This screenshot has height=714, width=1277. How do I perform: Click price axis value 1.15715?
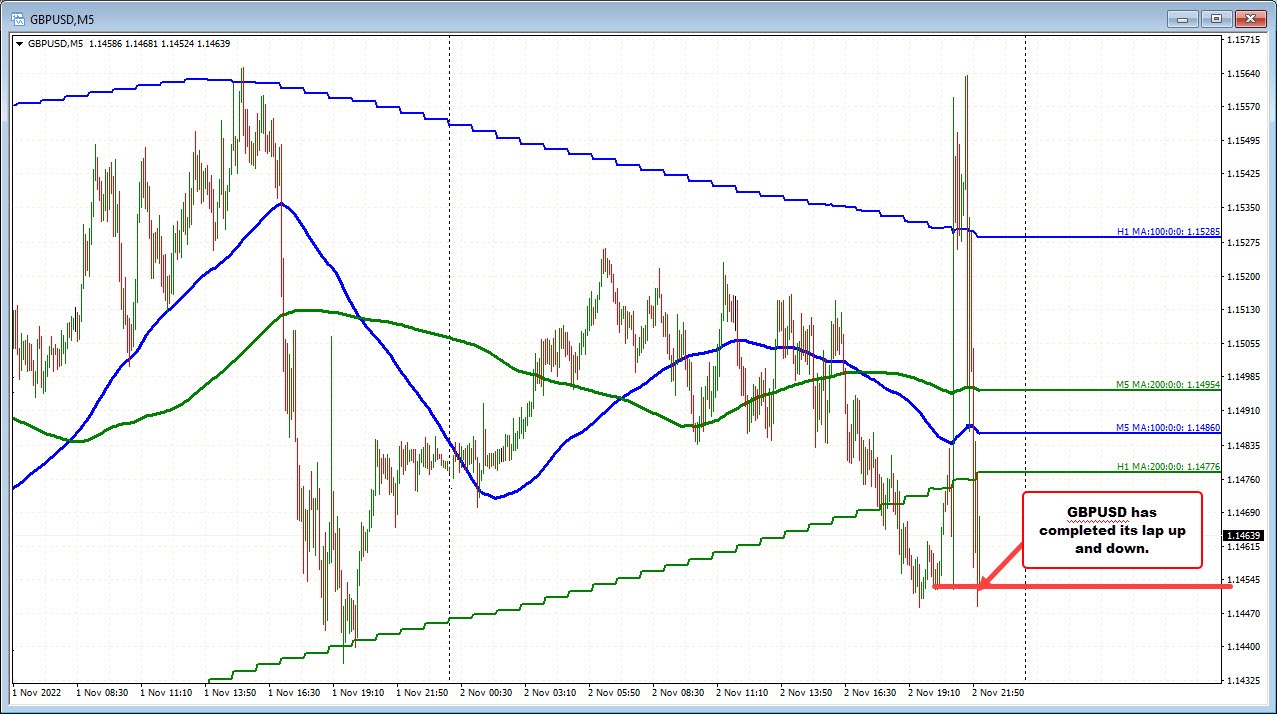pyautogui.click(x=1246, y=40)
